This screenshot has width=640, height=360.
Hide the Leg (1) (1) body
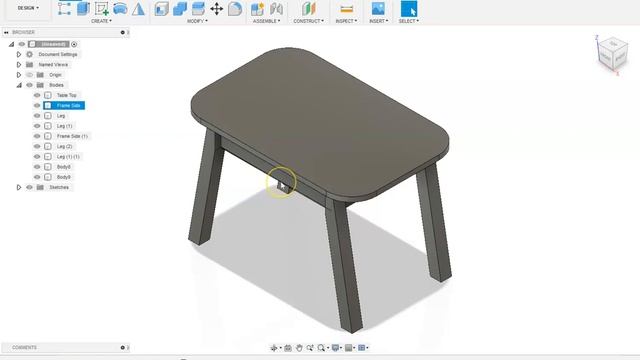pyautogui.click(x=37, y=156)
